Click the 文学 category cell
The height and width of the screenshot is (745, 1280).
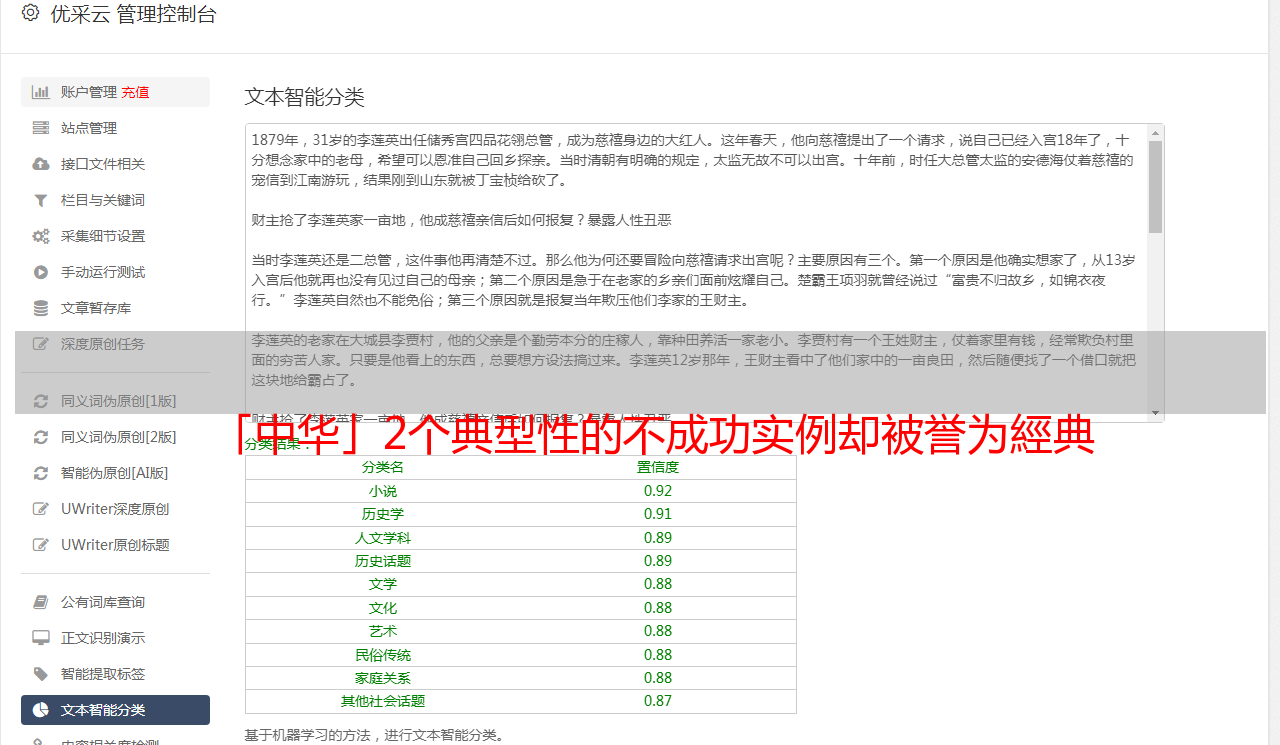[383, 584]
